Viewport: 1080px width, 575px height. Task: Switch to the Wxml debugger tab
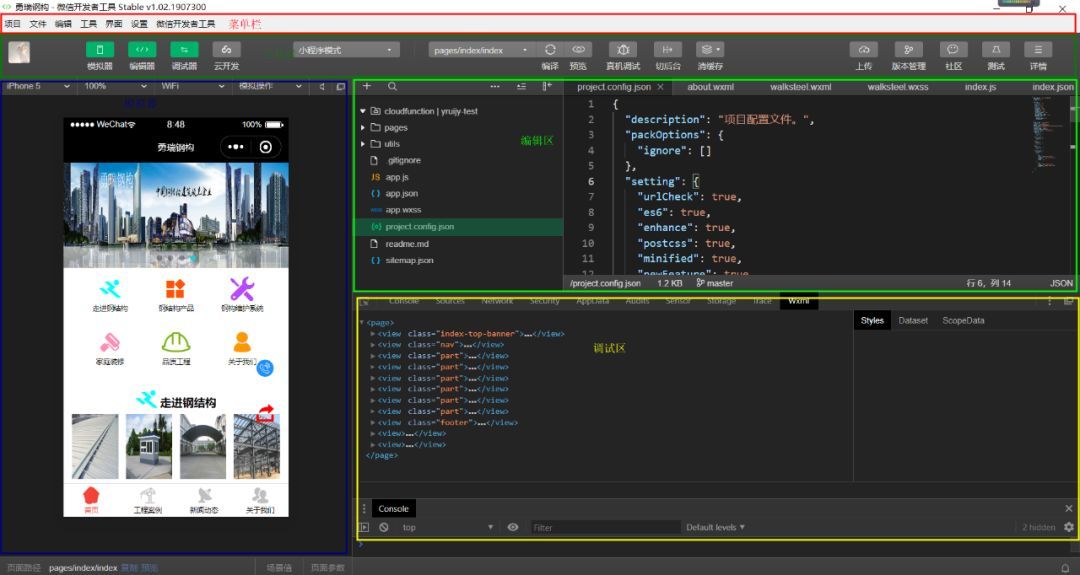tap(798, 301)
